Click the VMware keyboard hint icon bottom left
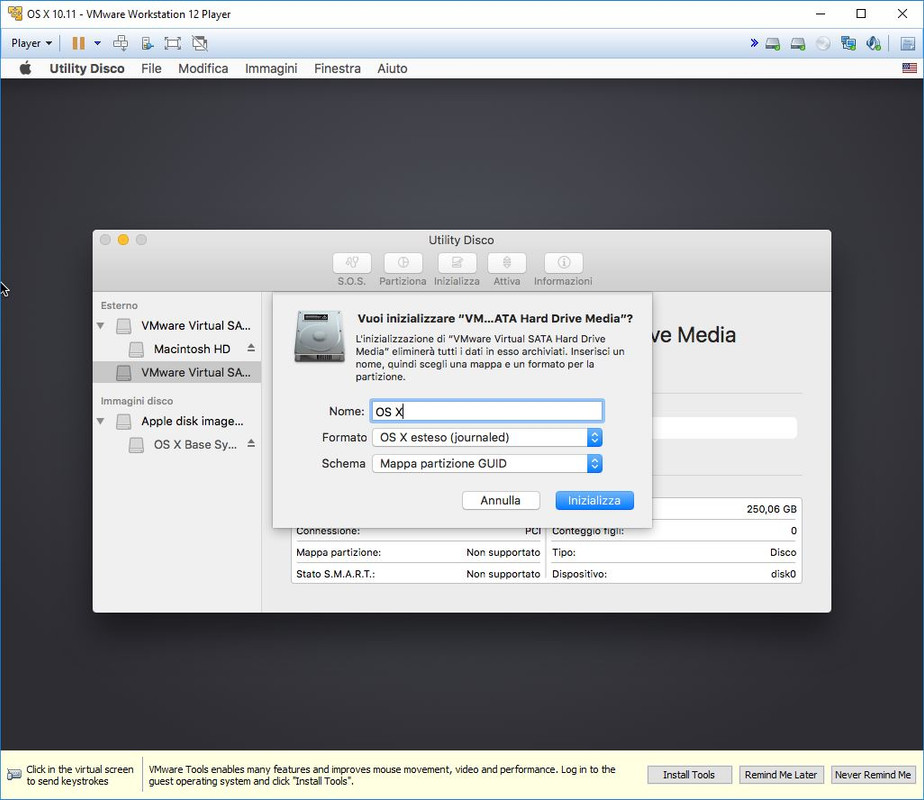 pyautogui.click(x=14, y=775)
